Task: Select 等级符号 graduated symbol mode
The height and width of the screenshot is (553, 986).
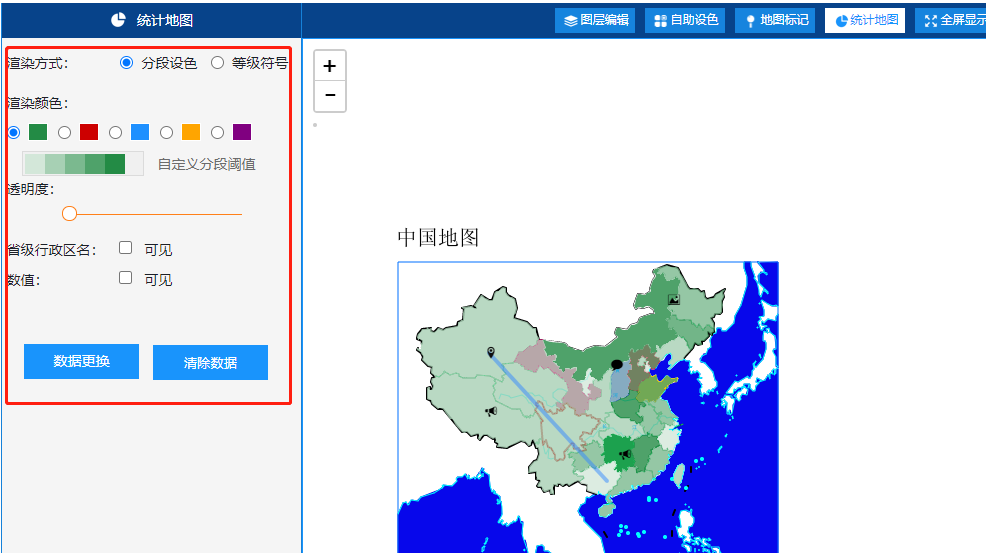Action: pos(217,62)
